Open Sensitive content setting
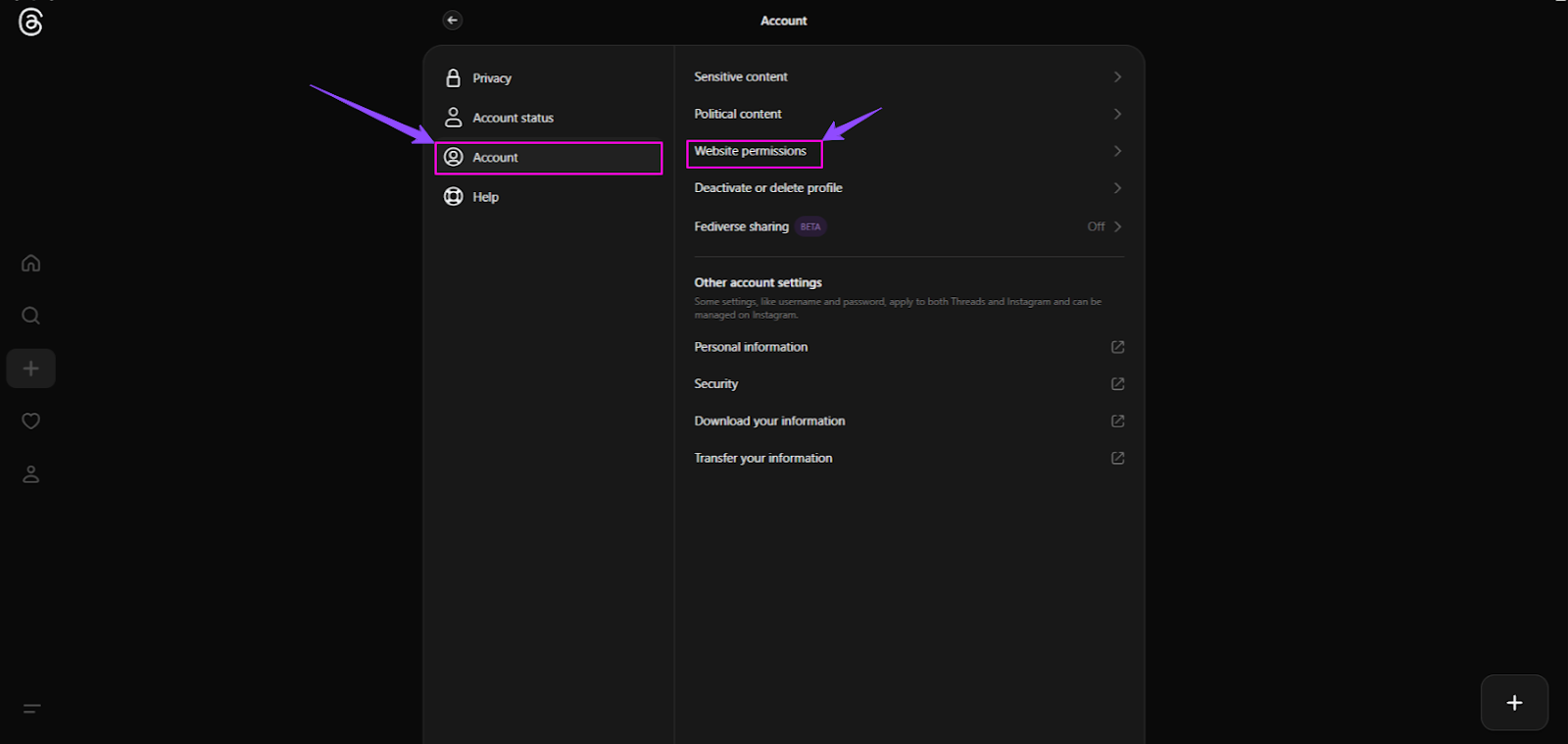Image resolution: width=1568 pixels, height=744 pixels. pos(908,76)
